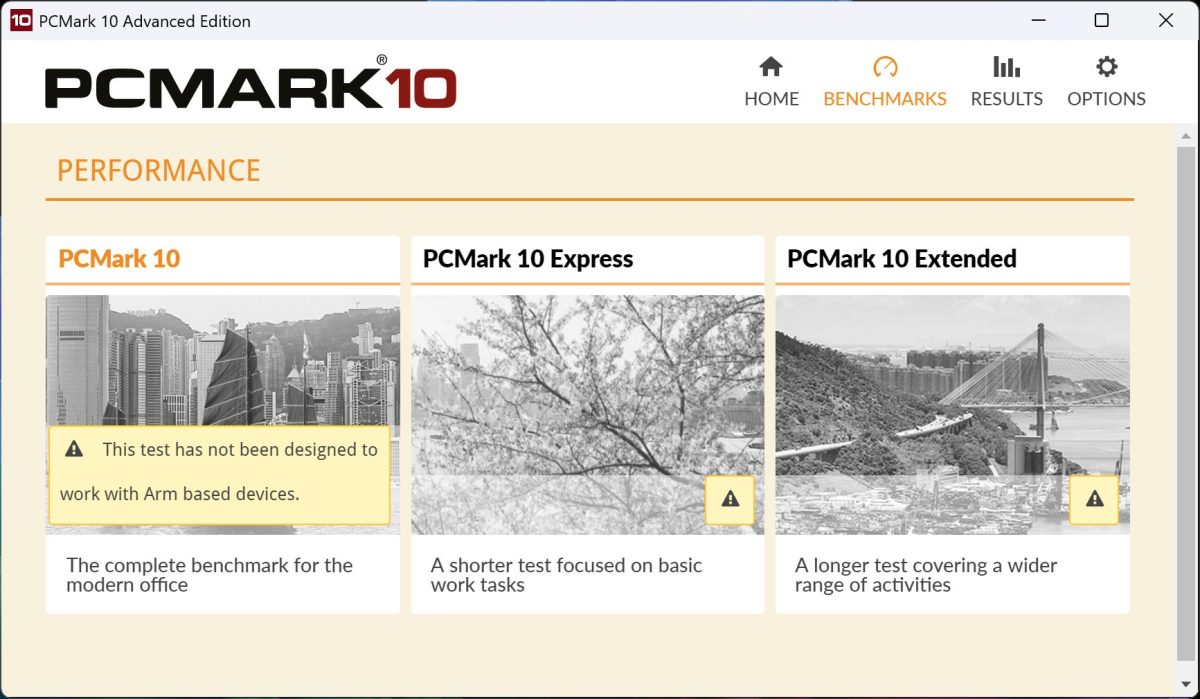The height and width of the screenshot is (699, 1200).
Task: Click the vertical scrollbar on the right
Action: (1185, 400)
